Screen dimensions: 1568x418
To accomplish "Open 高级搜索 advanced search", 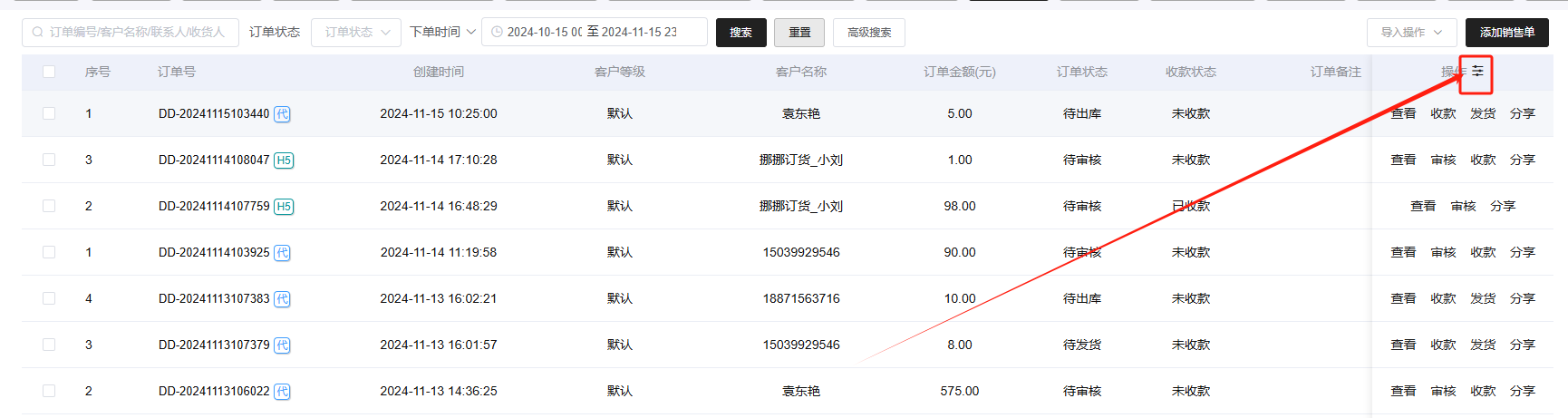I will coord(868,32).
